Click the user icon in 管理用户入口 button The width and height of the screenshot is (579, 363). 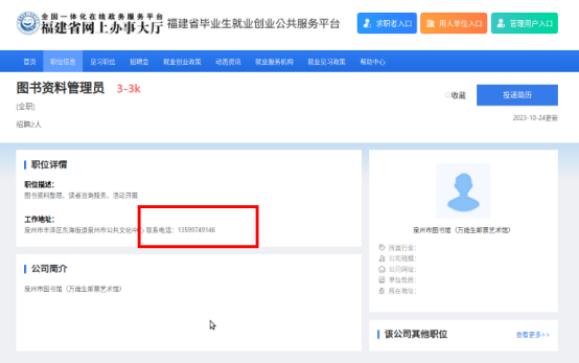pyautogui.click(x=501, y=23)
